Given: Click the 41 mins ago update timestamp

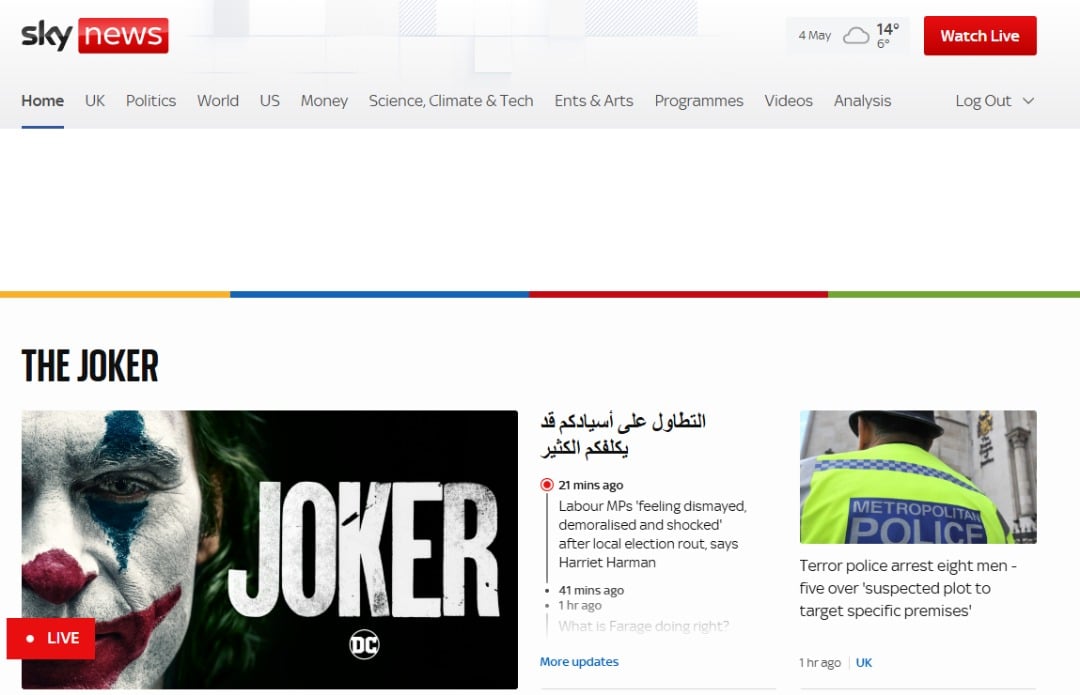Looking at the screenshot, I should 591,590.
